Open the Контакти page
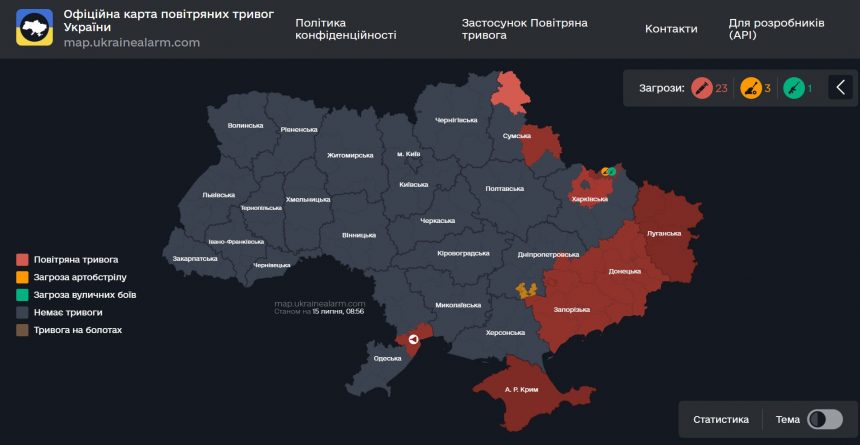860x445 pixels. pos(671,29)
